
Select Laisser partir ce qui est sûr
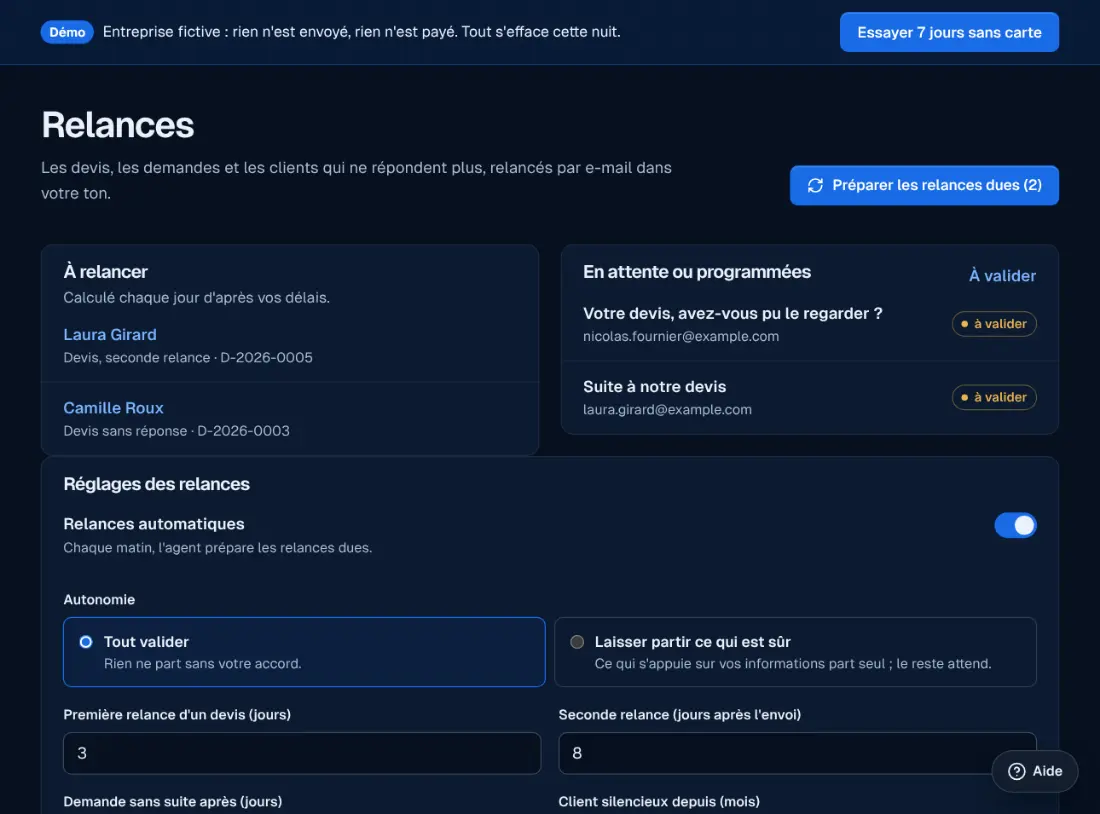pyautogui.click(x=796, y=652)
